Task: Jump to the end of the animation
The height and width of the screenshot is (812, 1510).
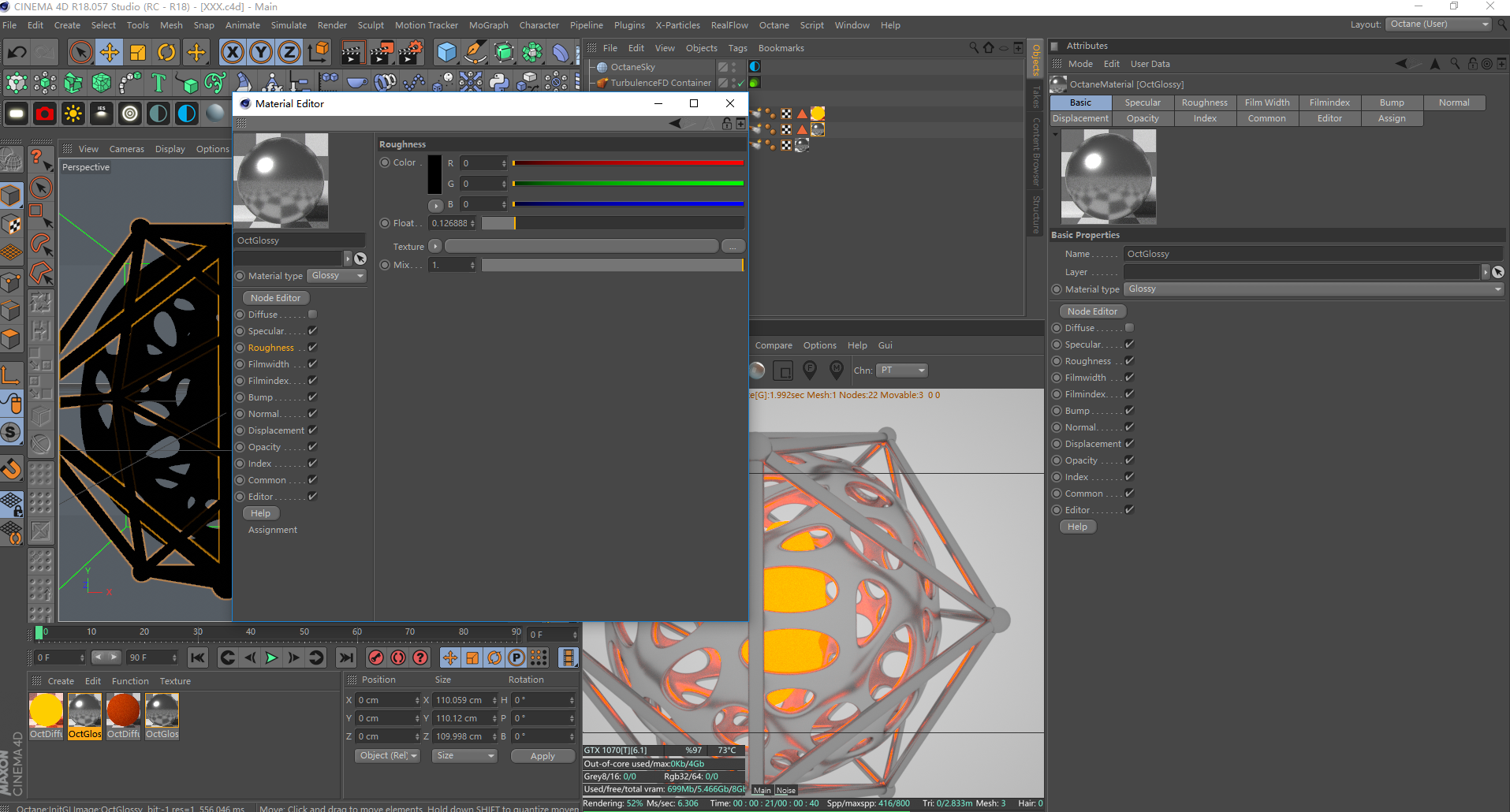Action: click(x=346, y=657)
